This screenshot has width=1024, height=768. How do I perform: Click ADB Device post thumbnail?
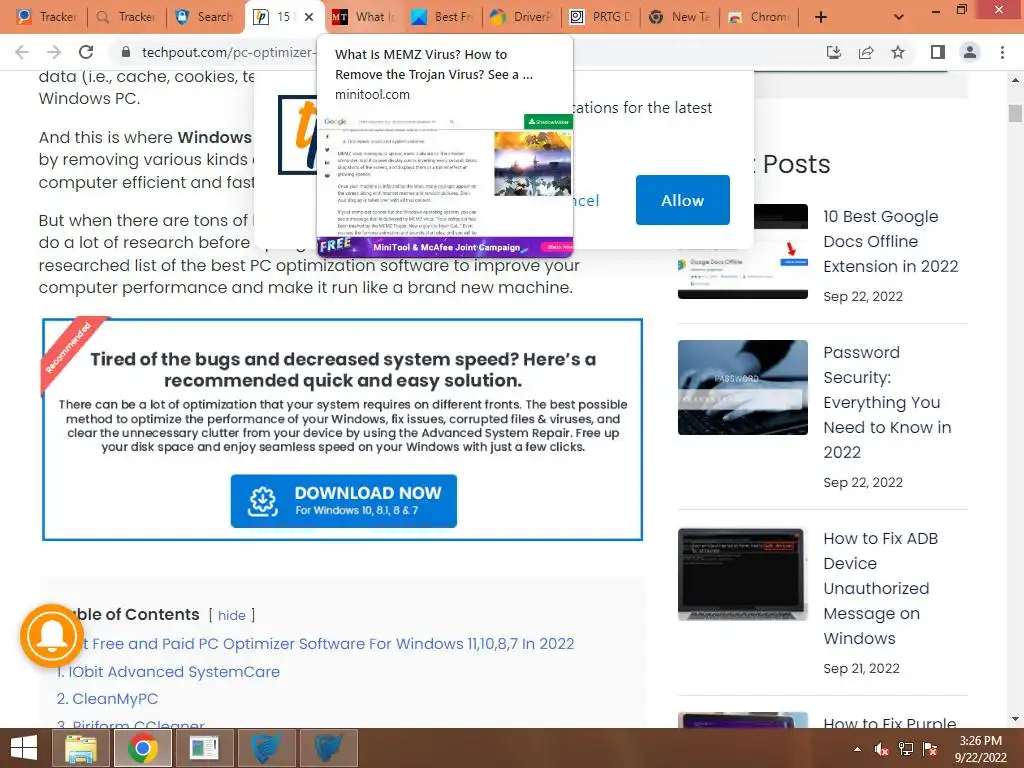[743, 574]
